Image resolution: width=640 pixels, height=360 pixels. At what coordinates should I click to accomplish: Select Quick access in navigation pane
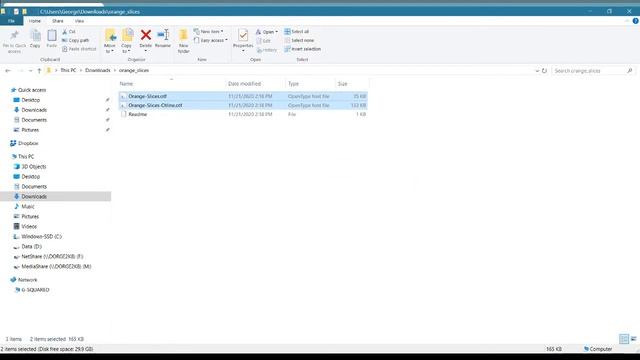click(x=32, y=90)
